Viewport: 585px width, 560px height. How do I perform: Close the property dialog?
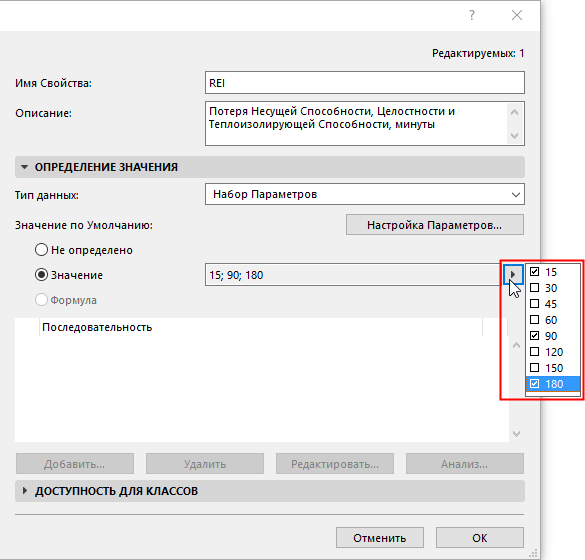pyautogui.click(x=517, y=15)
